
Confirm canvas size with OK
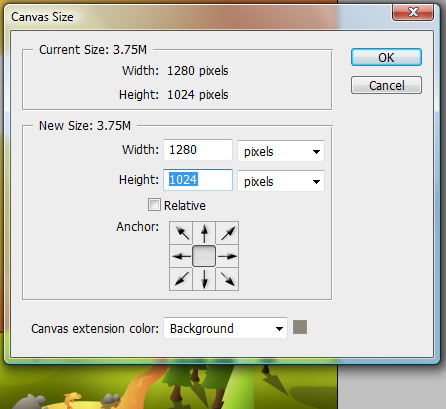(386, 57)
